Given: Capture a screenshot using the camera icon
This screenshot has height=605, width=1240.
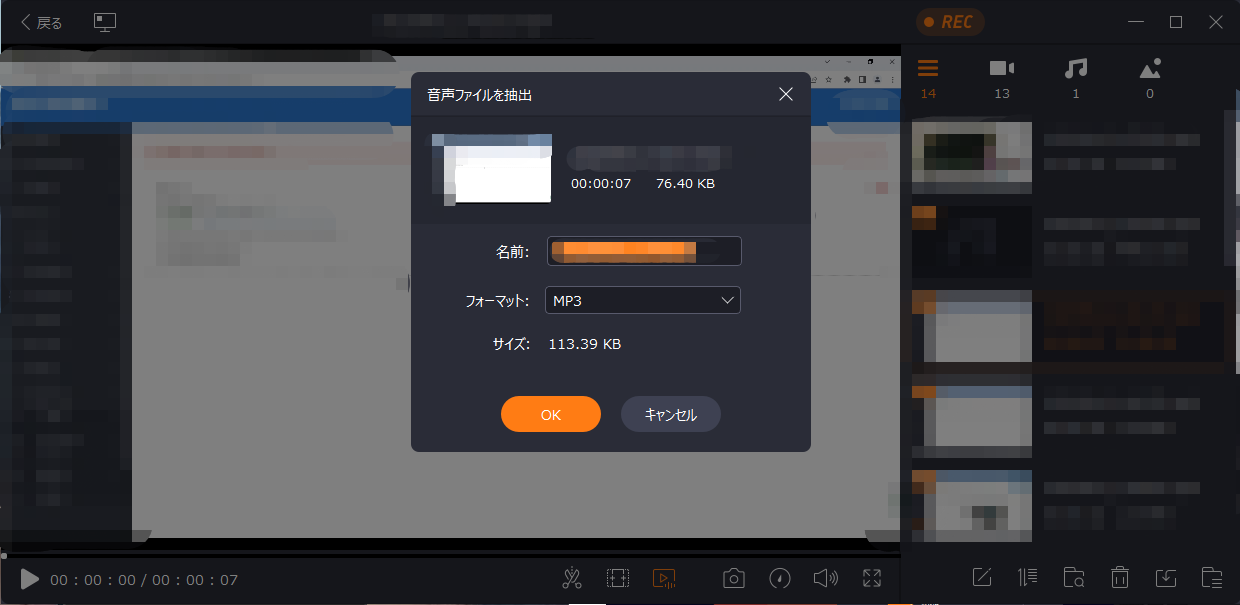Looking at the screenshot, I should coord(733,578).
